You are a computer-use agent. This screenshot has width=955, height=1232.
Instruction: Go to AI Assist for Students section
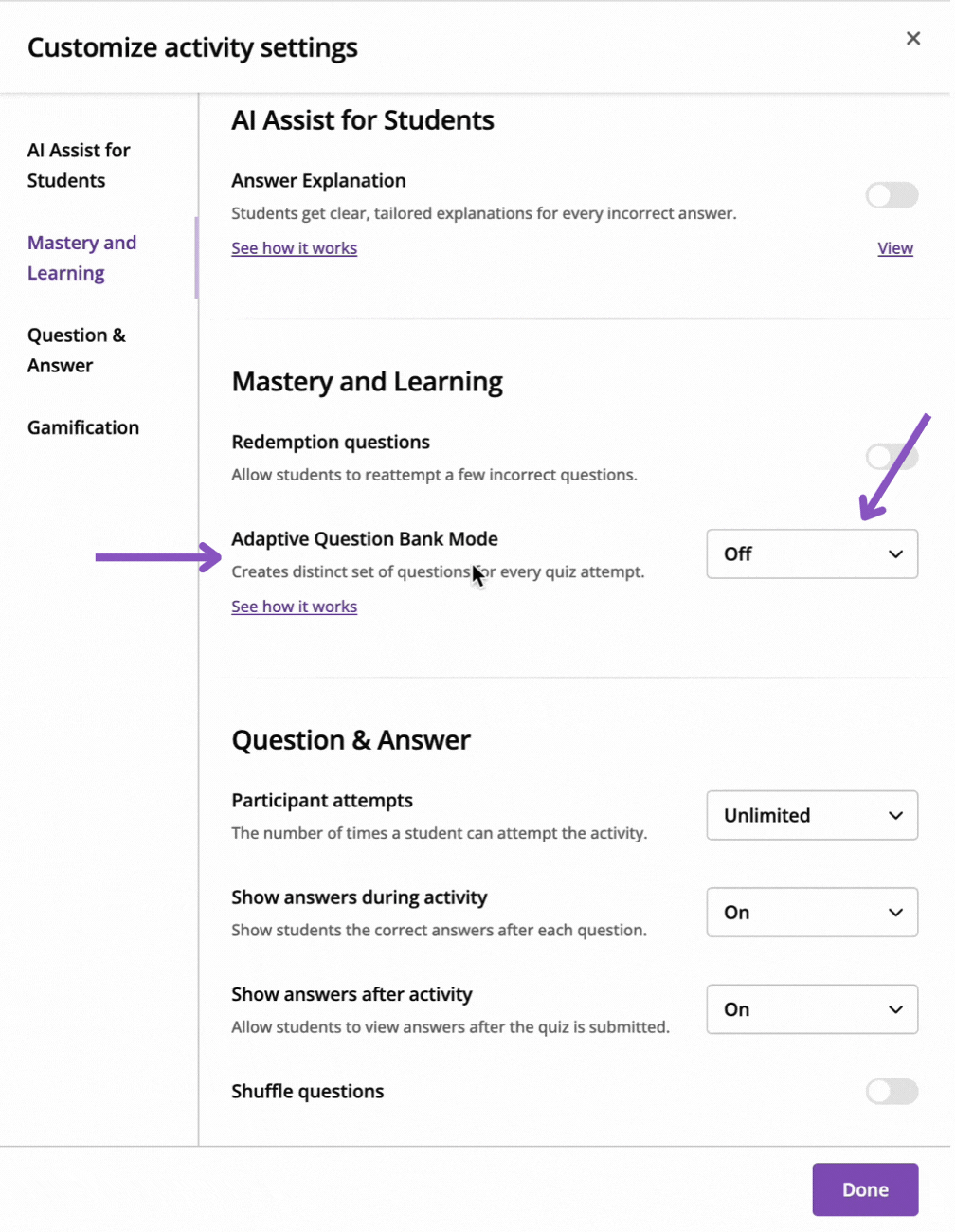(x=79, y=166)
